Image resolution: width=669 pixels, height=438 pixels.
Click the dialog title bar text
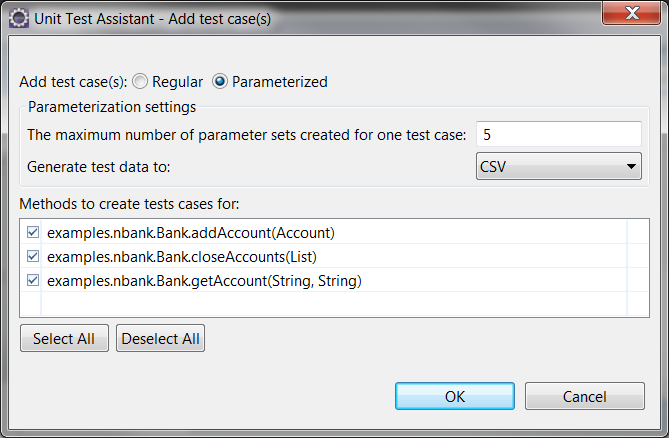(x=152, y=19)
